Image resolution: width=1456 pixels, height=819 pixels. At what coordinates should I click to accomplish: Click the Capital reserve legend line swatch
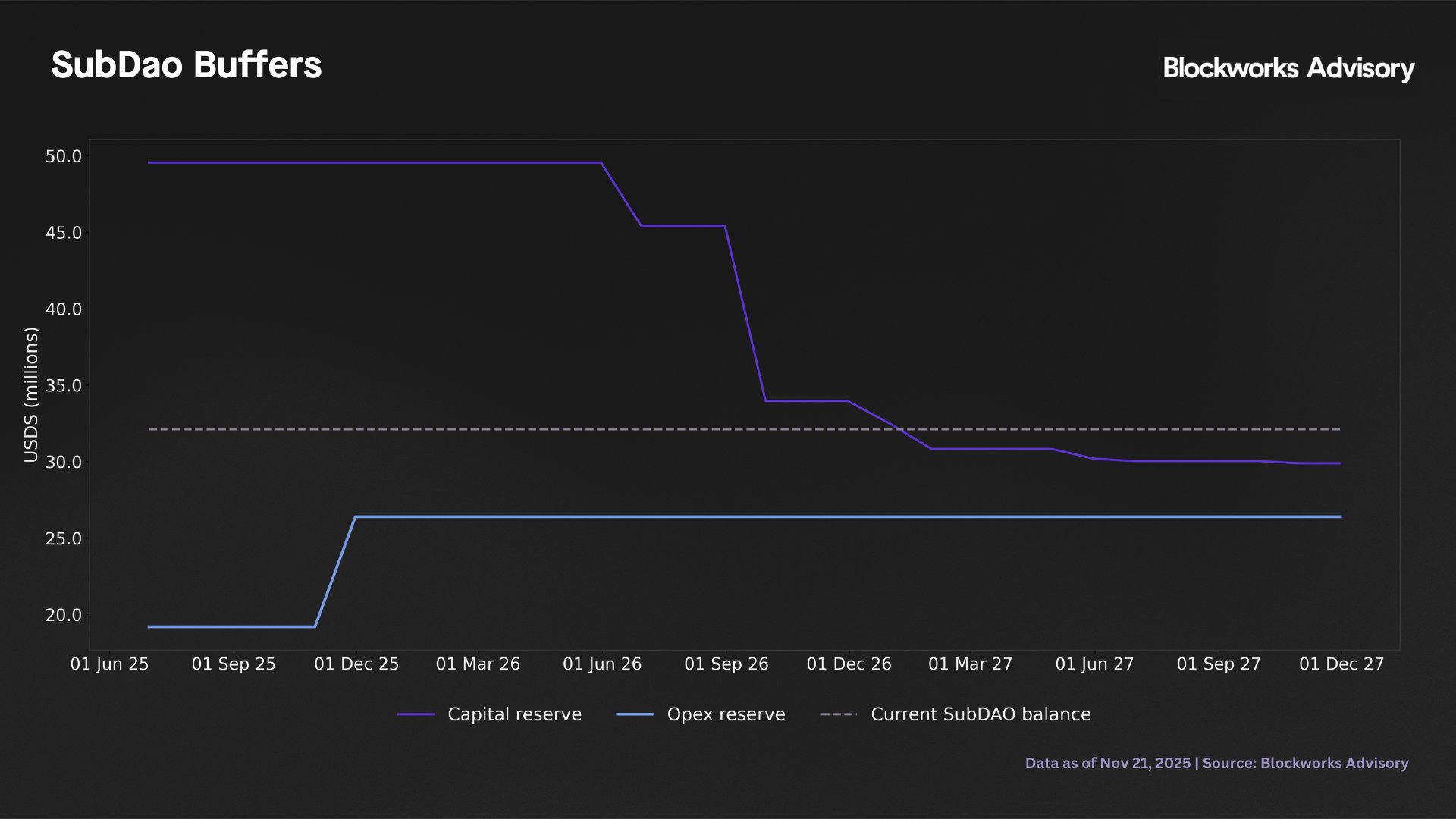pyautogui.click(x=416, y=714)
